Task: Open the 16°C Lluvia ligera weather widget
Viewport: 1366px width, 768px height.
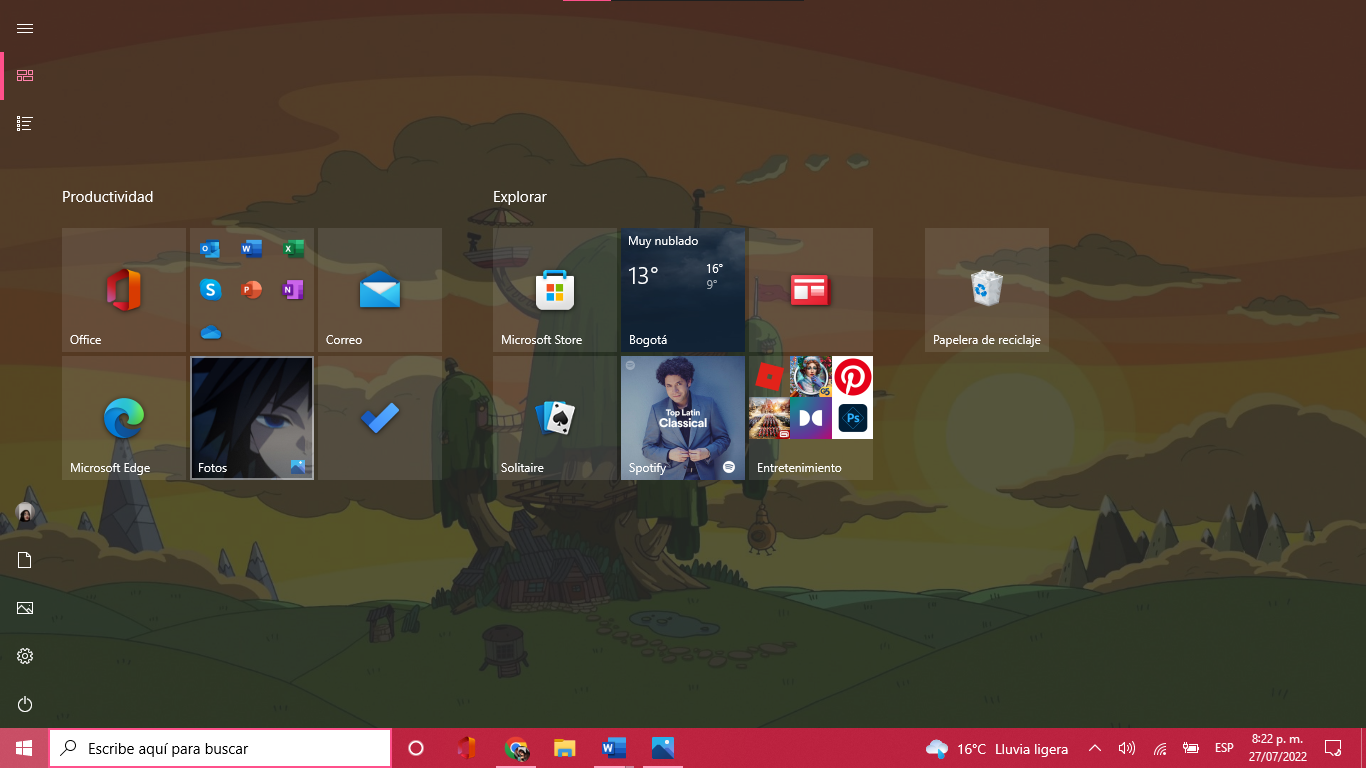Action: tap(997, 748)
